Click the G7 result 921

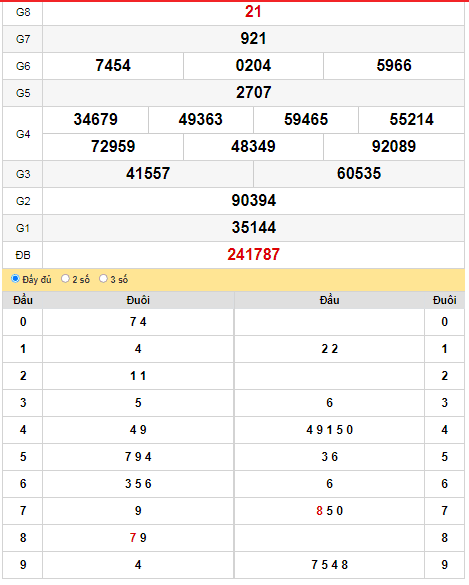pyautogui.click(x=253, y=39)
